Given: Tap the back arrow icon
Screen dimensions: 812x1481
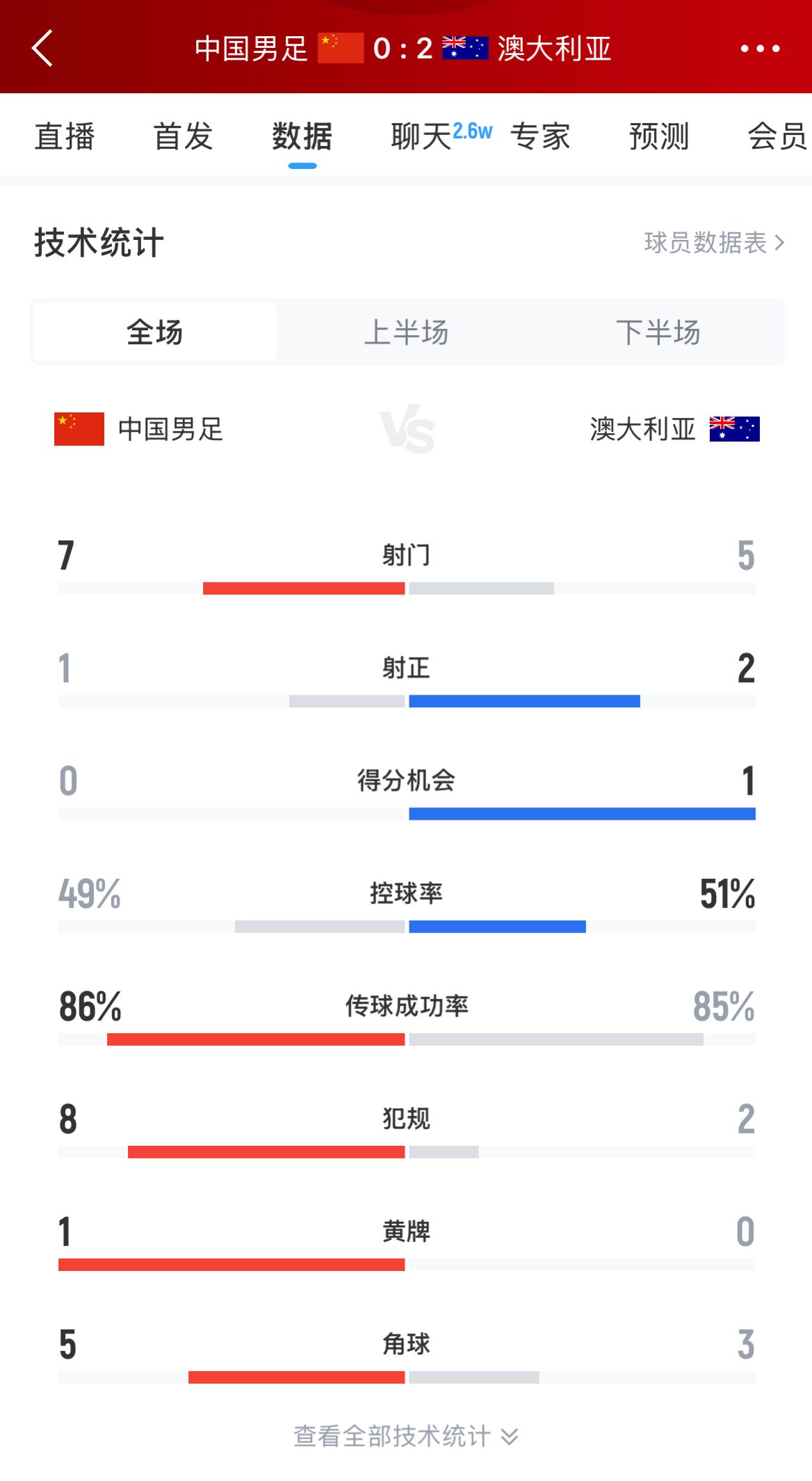Looking at the screenshot, I should (x=42, y=48).
